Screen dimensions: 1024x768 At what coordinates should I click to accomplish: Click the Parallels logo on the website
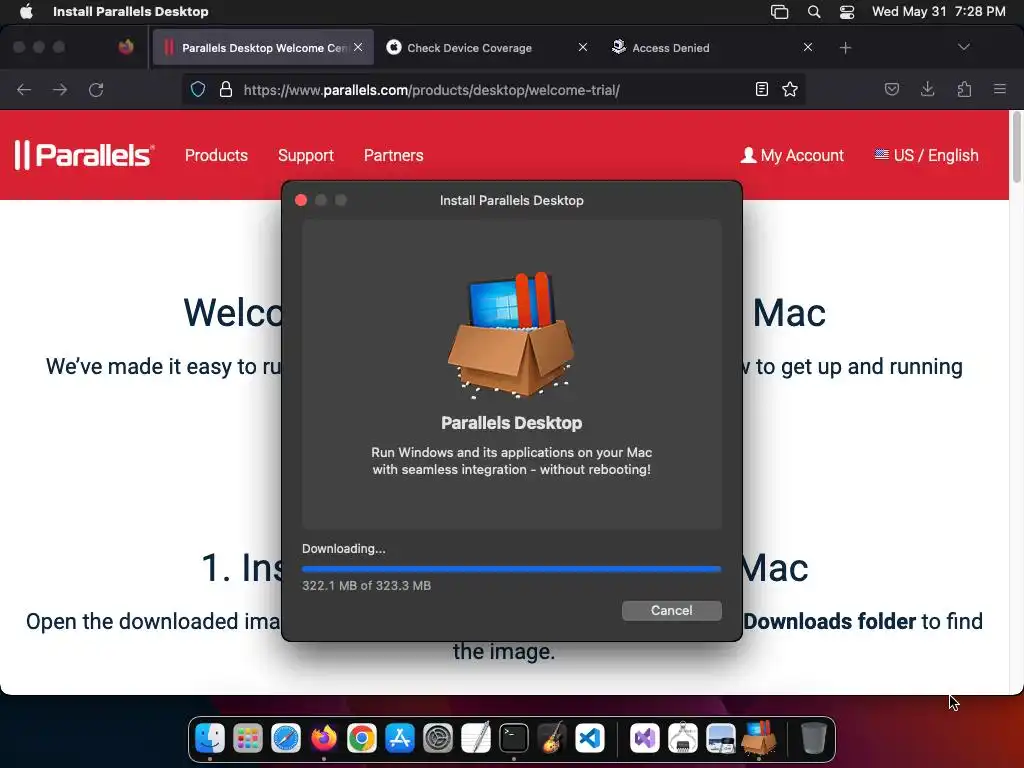[x=85, y=155]
